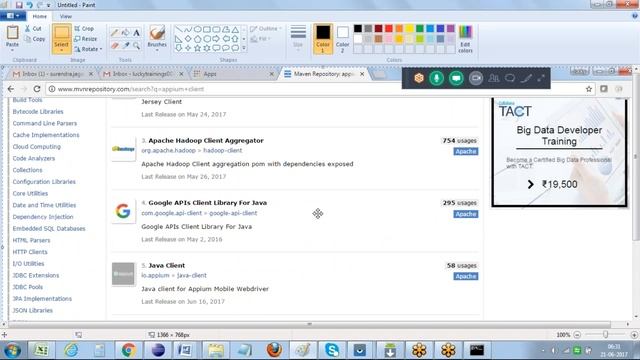Click the browser address bar URL
This screenshot has width=640, height=360.
tap(131, 89)
